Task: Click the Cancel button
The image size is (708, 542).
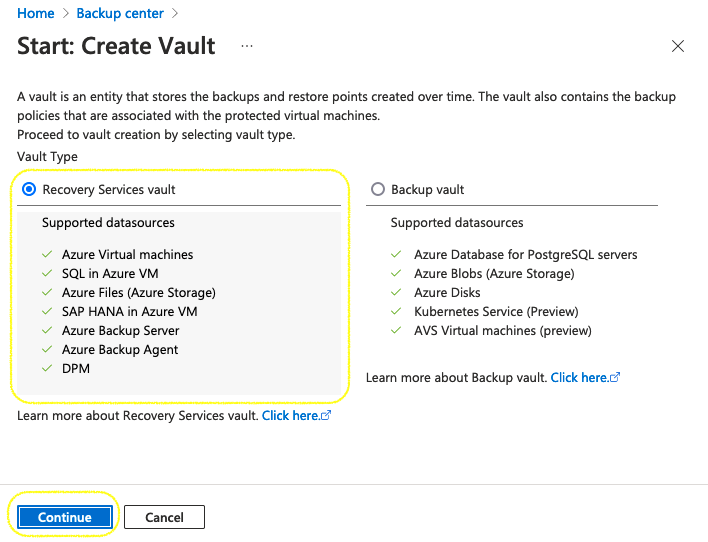Action: pyautogui.click(x=164, y=517)
